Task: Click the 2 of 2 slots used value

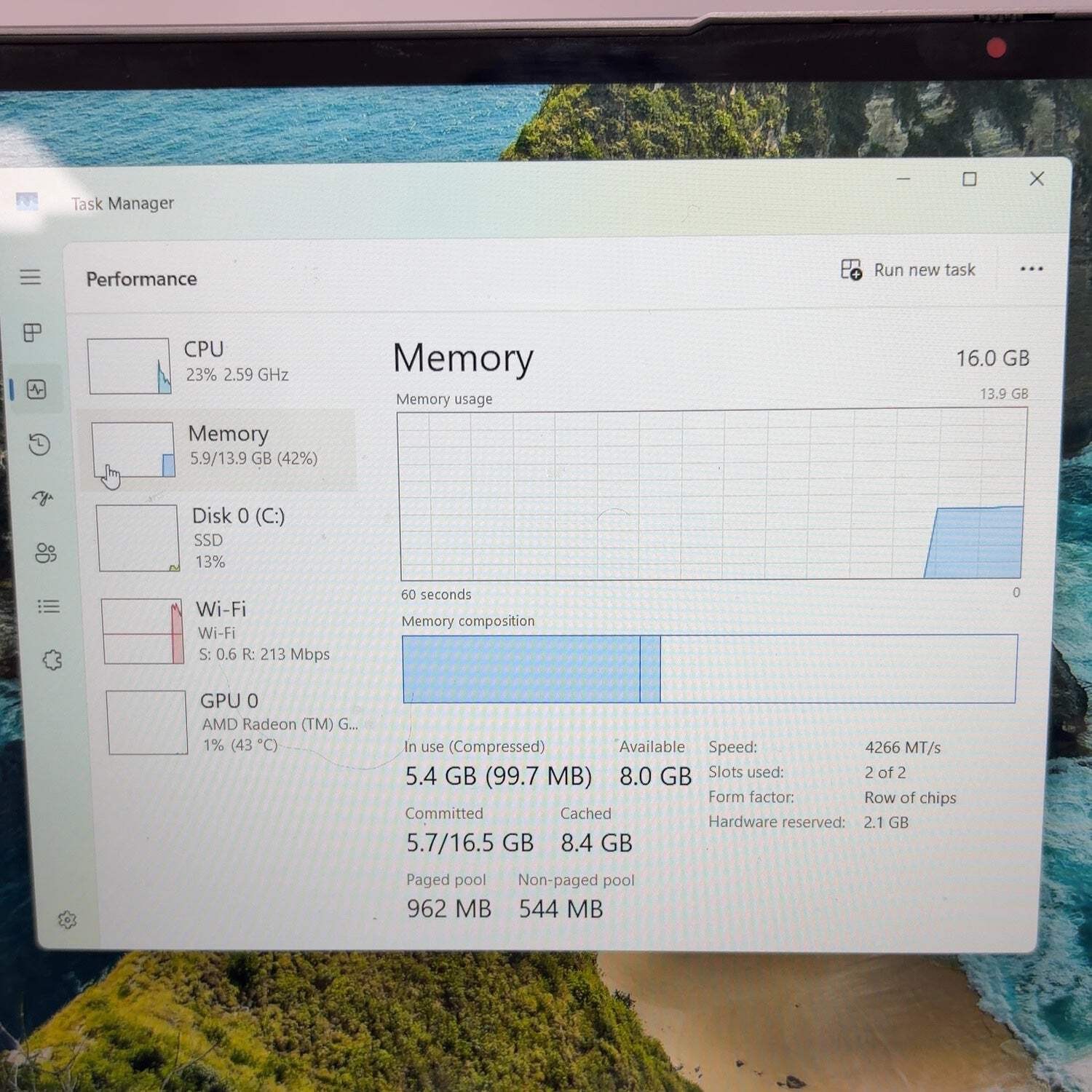Action: tap(885, 772)
